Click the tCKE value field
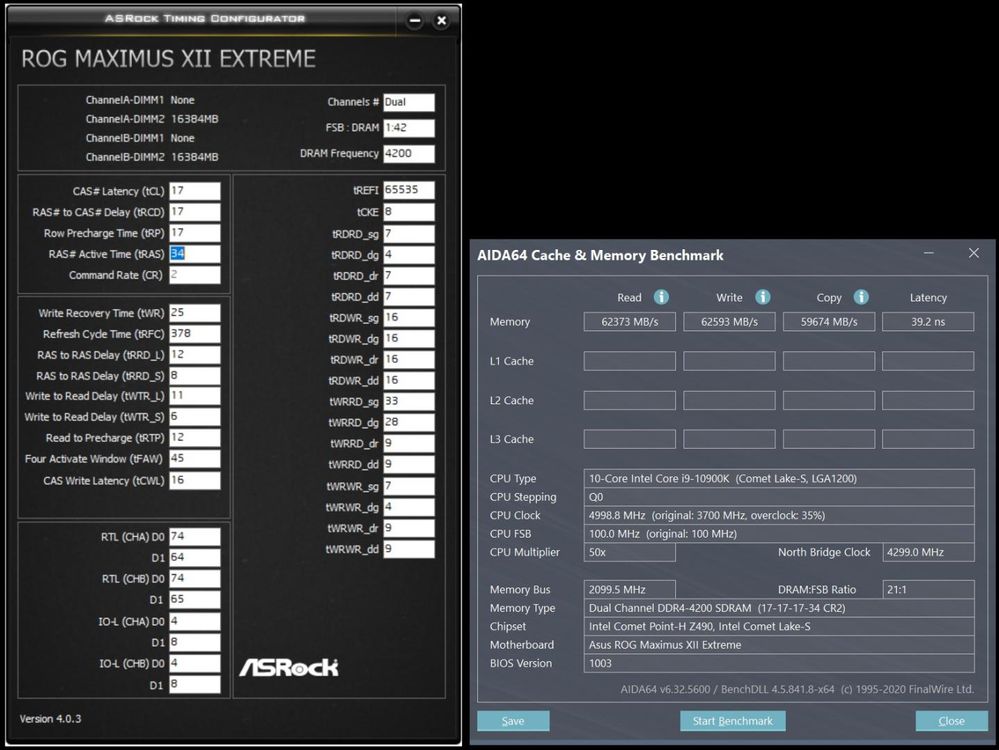Screen dimensions: 999x750 coord(409,212)
